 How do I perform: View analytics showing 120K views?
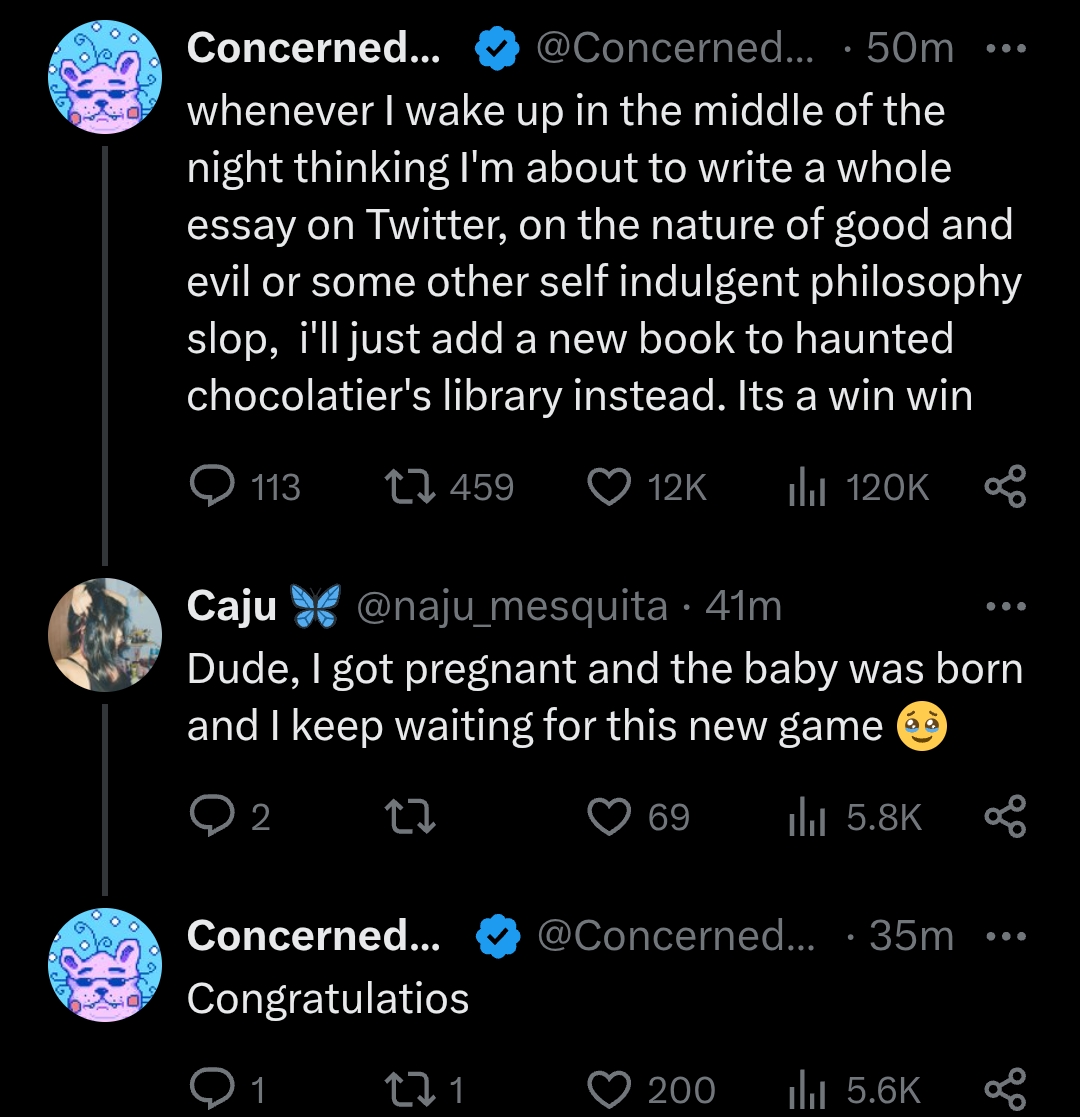808,488
